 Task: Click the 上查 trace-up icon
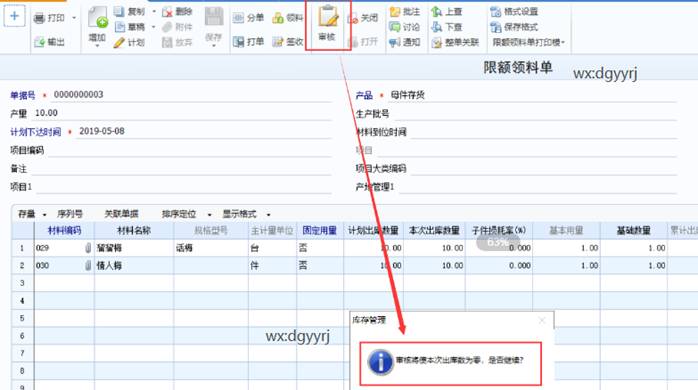click(x=437, y=12)
